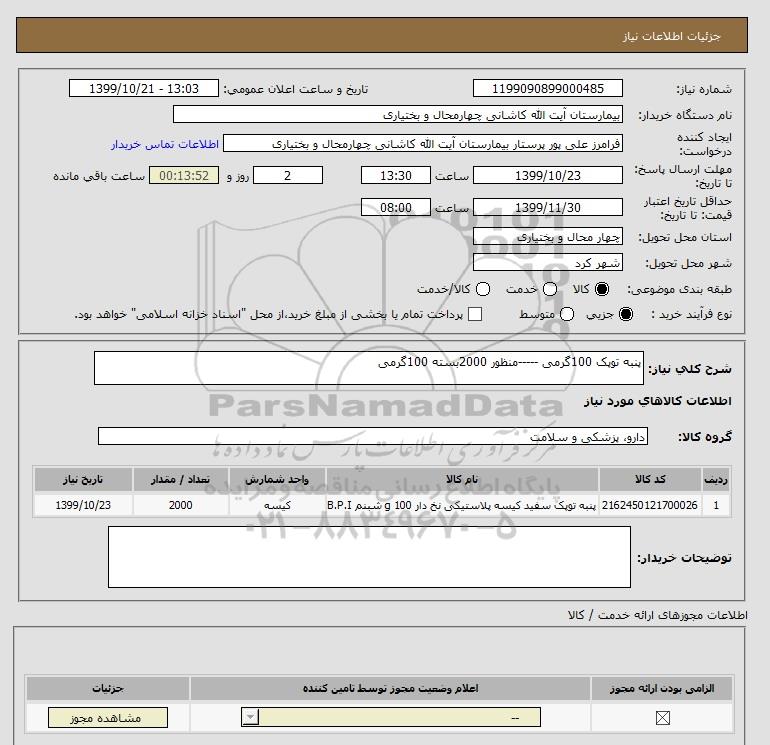The image size is (770, 745).
Task: Click the کد کالا column header
Action: (650, 479)
